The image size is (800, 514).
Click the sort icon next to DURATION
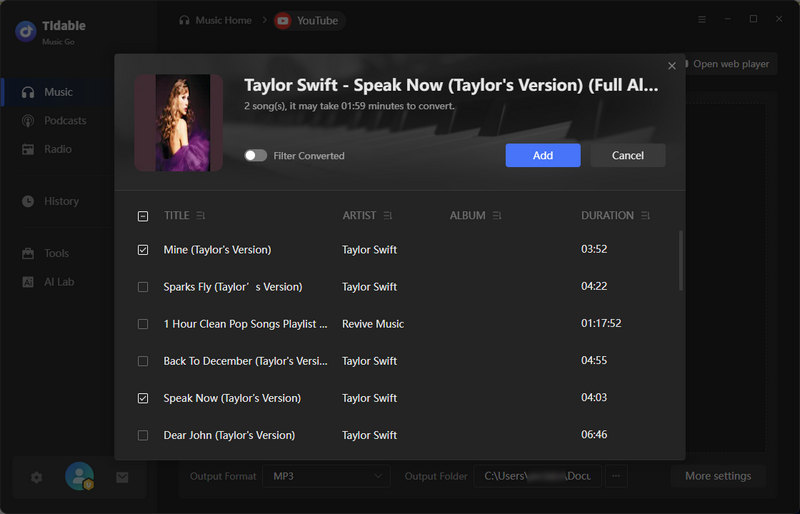coord(646,216)
